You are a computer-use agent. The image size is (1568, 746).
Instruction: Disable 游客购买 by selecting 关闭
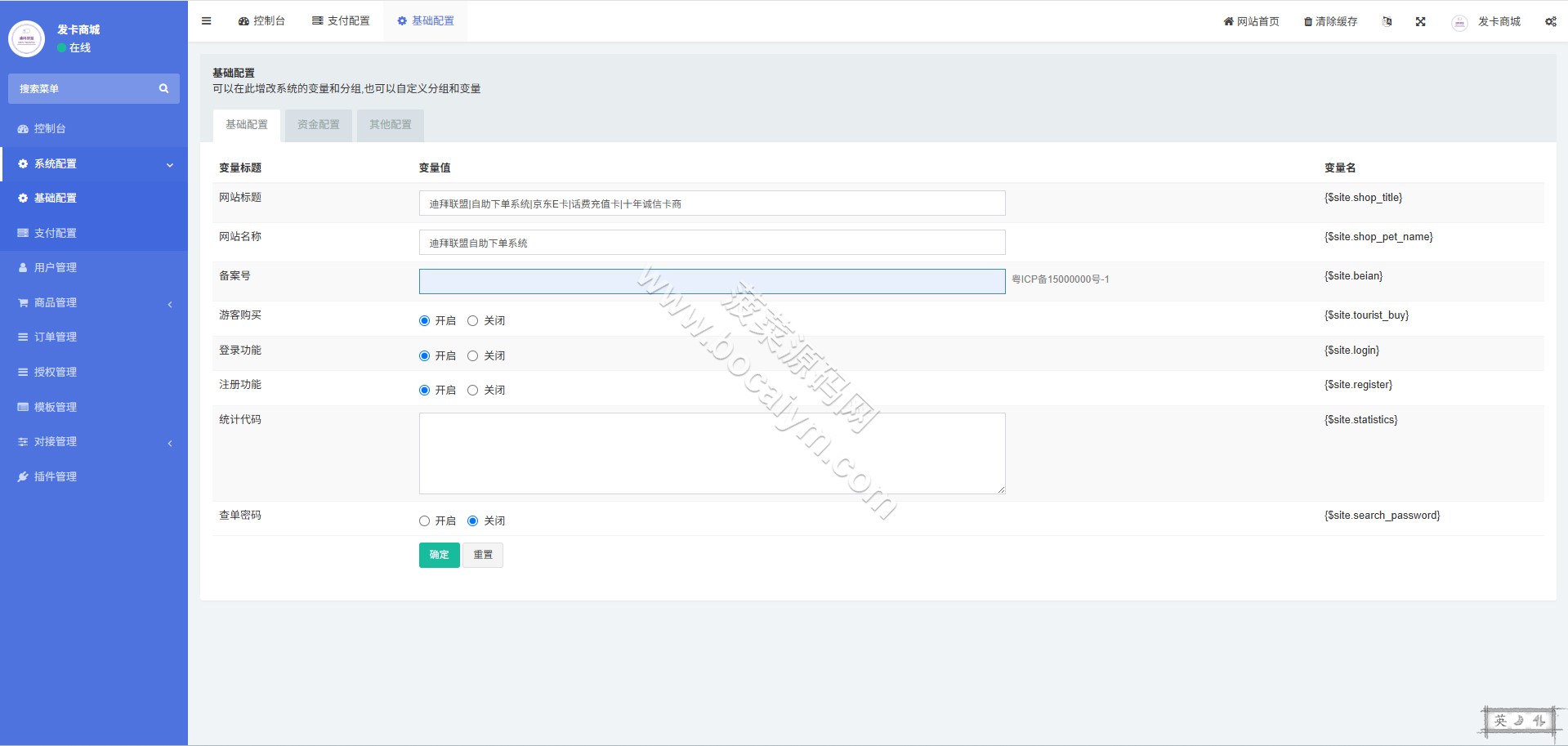pos(472,321)
